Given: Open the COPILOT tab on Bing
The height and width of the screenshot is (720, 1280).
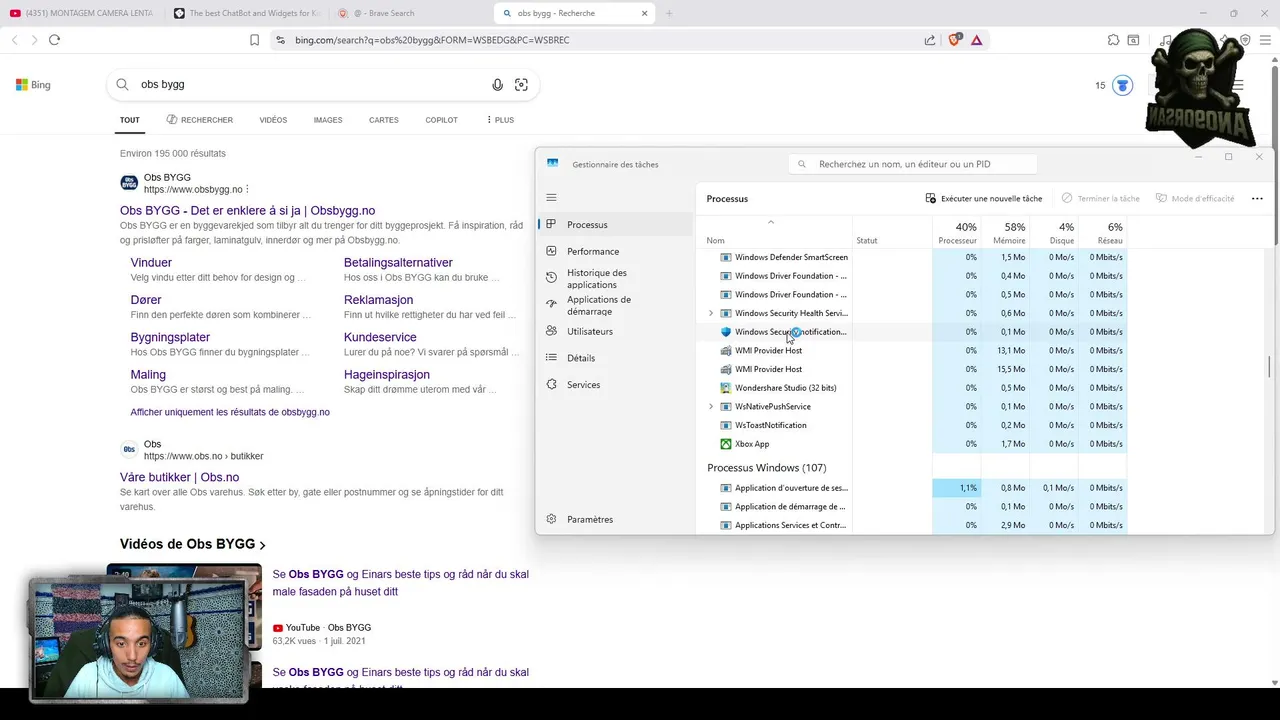Looking at the screenshot, I should [x=442, y=120].
